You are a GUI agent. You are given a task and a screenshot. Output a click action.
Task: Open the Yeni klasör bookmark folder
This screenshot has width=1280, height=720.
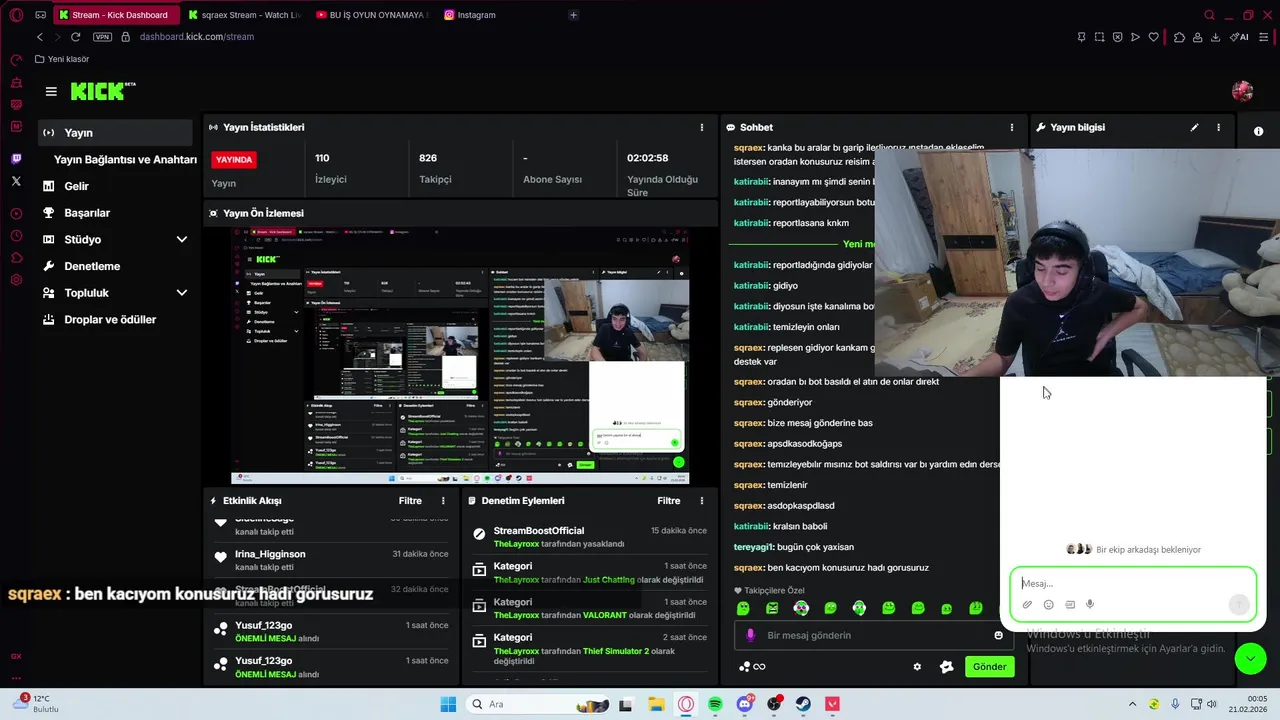tap(62, 59)
